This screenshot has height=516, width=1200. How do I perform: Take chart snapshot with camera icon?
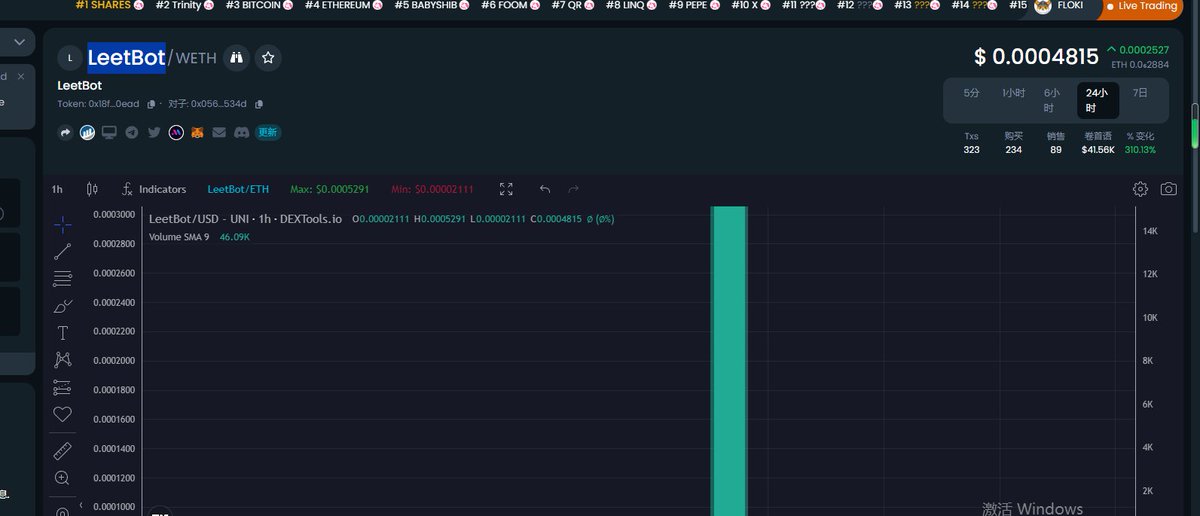click(1168, 189)
